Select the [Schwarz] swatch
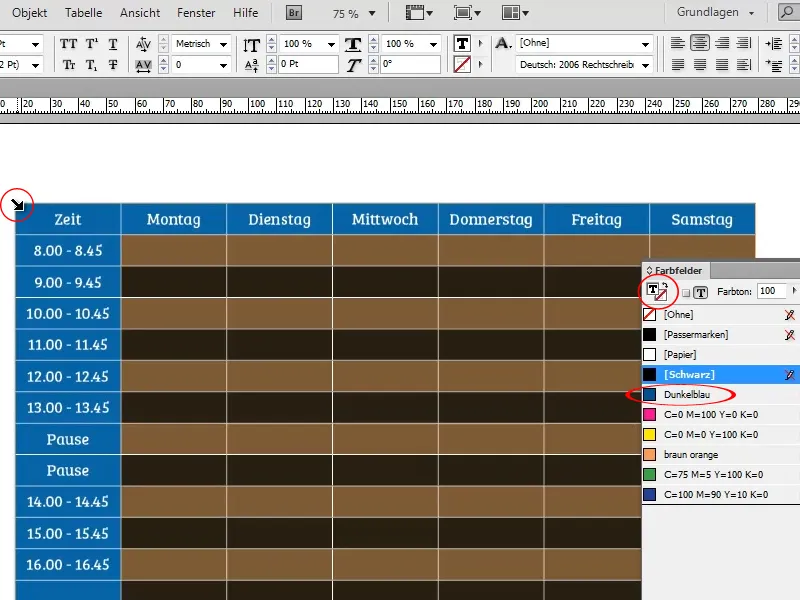The image size is (800, 600). (x=720, y=374)
